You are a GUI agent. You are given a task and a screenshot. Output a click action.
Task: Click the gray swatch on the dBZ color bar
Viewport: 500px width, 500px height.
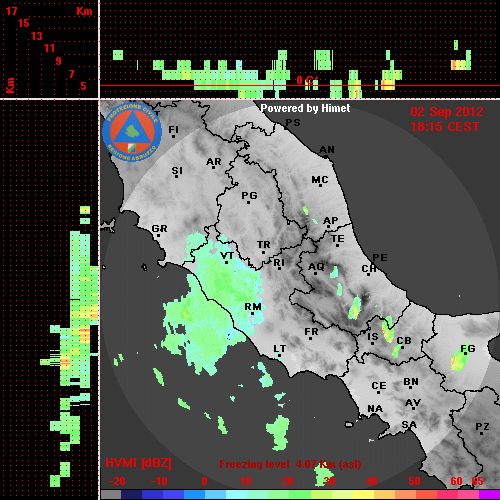click(111, 495)
